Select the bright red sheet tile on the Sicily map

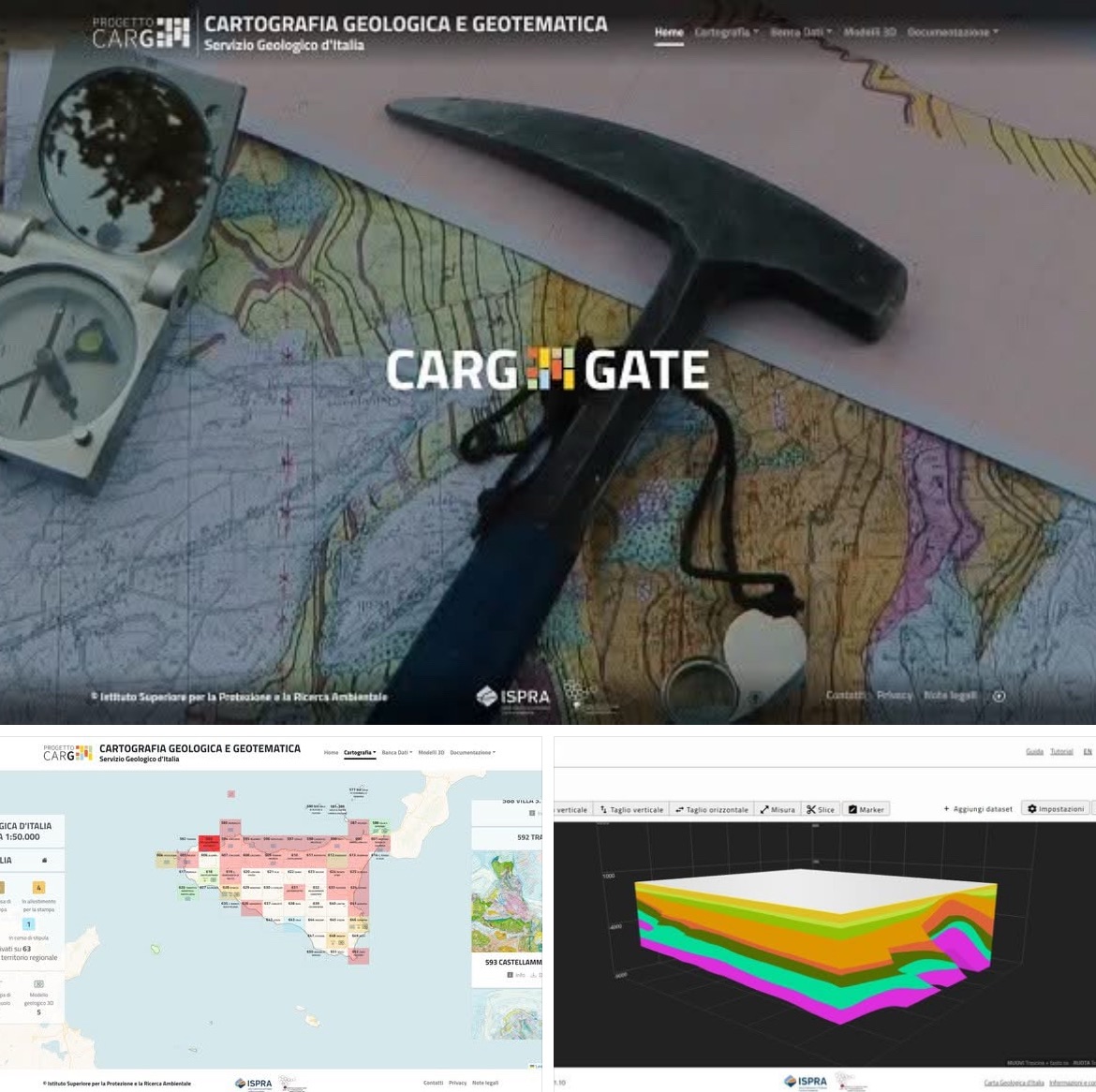[209, 843]
